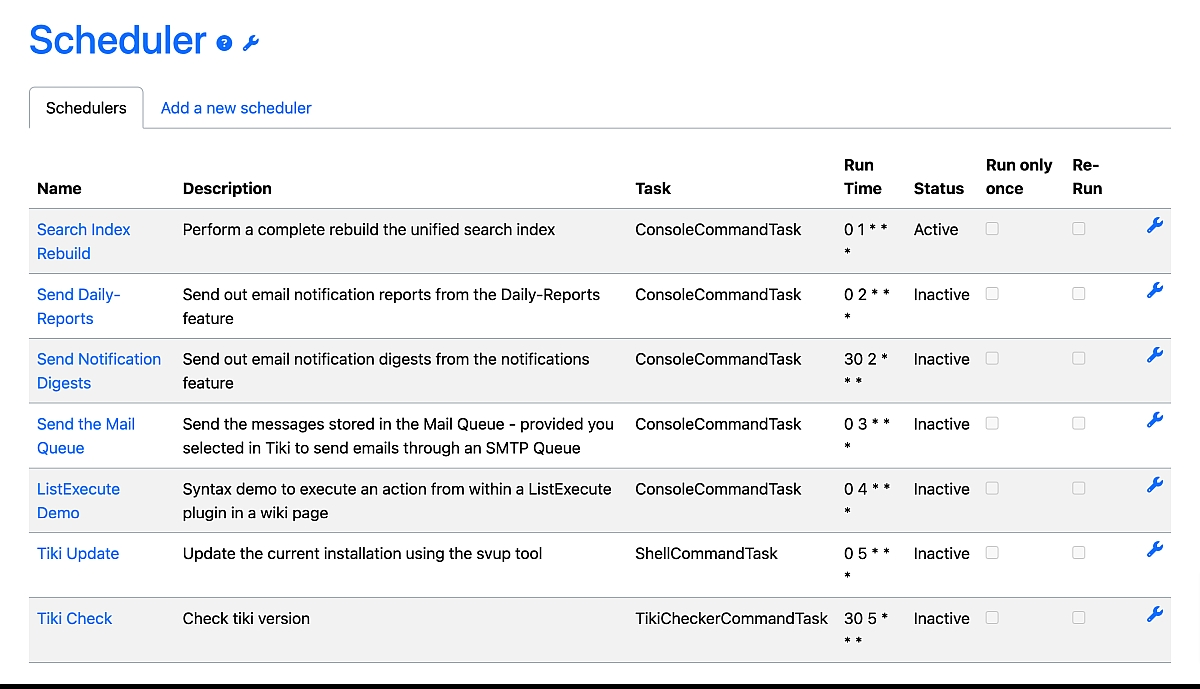
Task: Toggle Run only once checkbox for Search Index Rebuild
Action: point(992,229)
